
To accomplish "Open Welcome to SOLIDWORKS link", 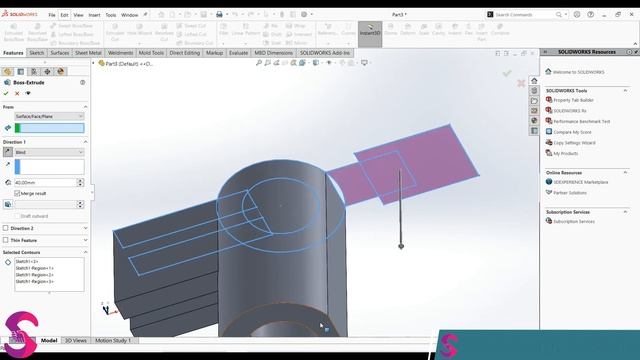I will pyautogui.click(x=578, y=72).
